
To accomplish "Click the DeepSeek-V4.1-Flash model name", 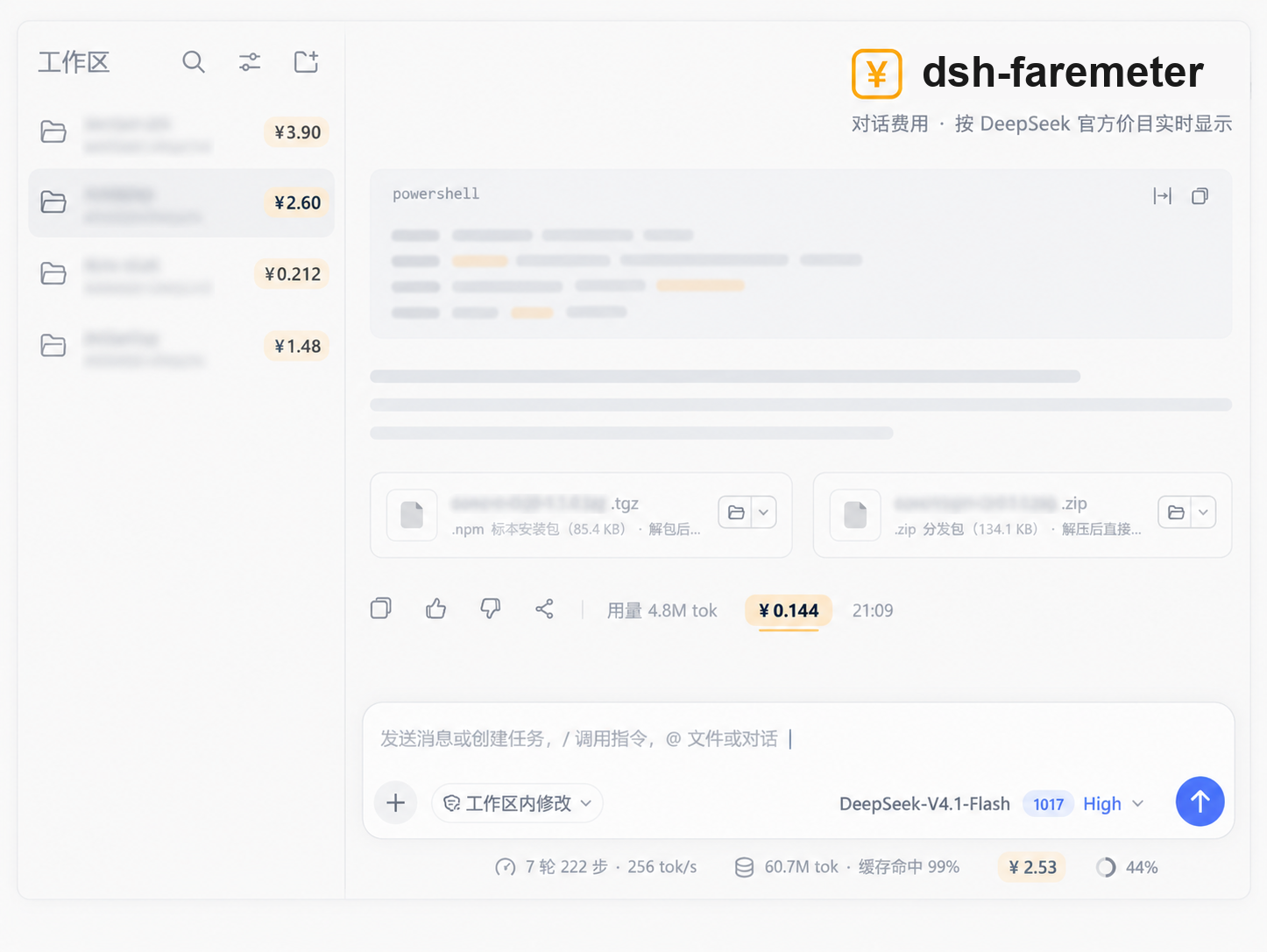I will click(924, 804).
